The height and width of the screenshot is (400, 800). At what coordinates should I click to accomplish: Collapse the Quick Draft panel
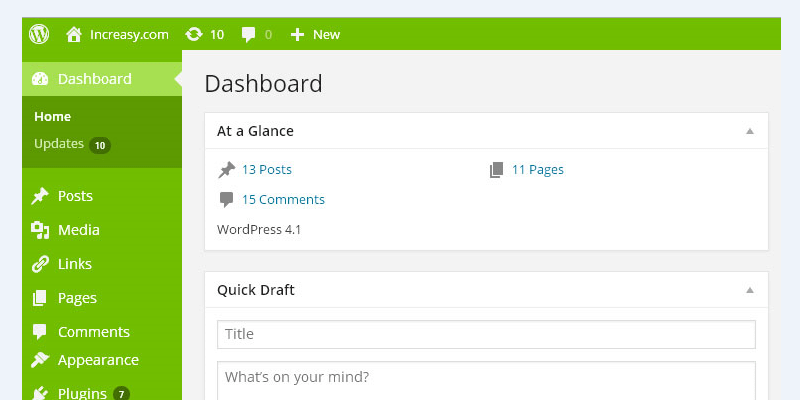[749, 290]
